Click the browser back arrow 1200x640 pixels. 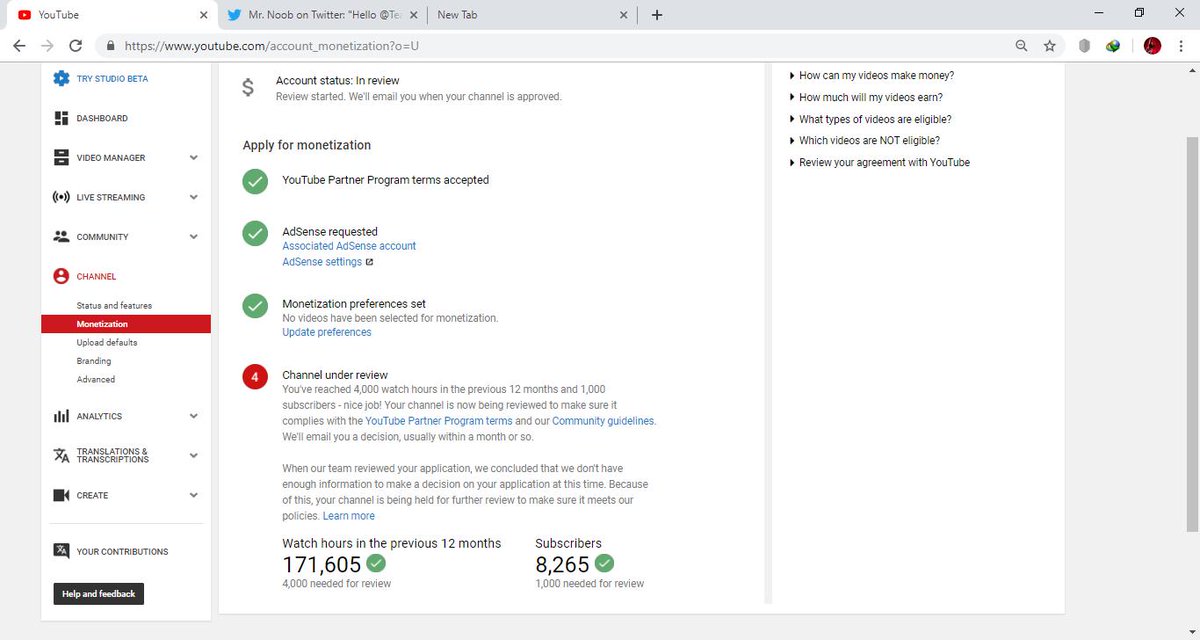pos(19,45)
